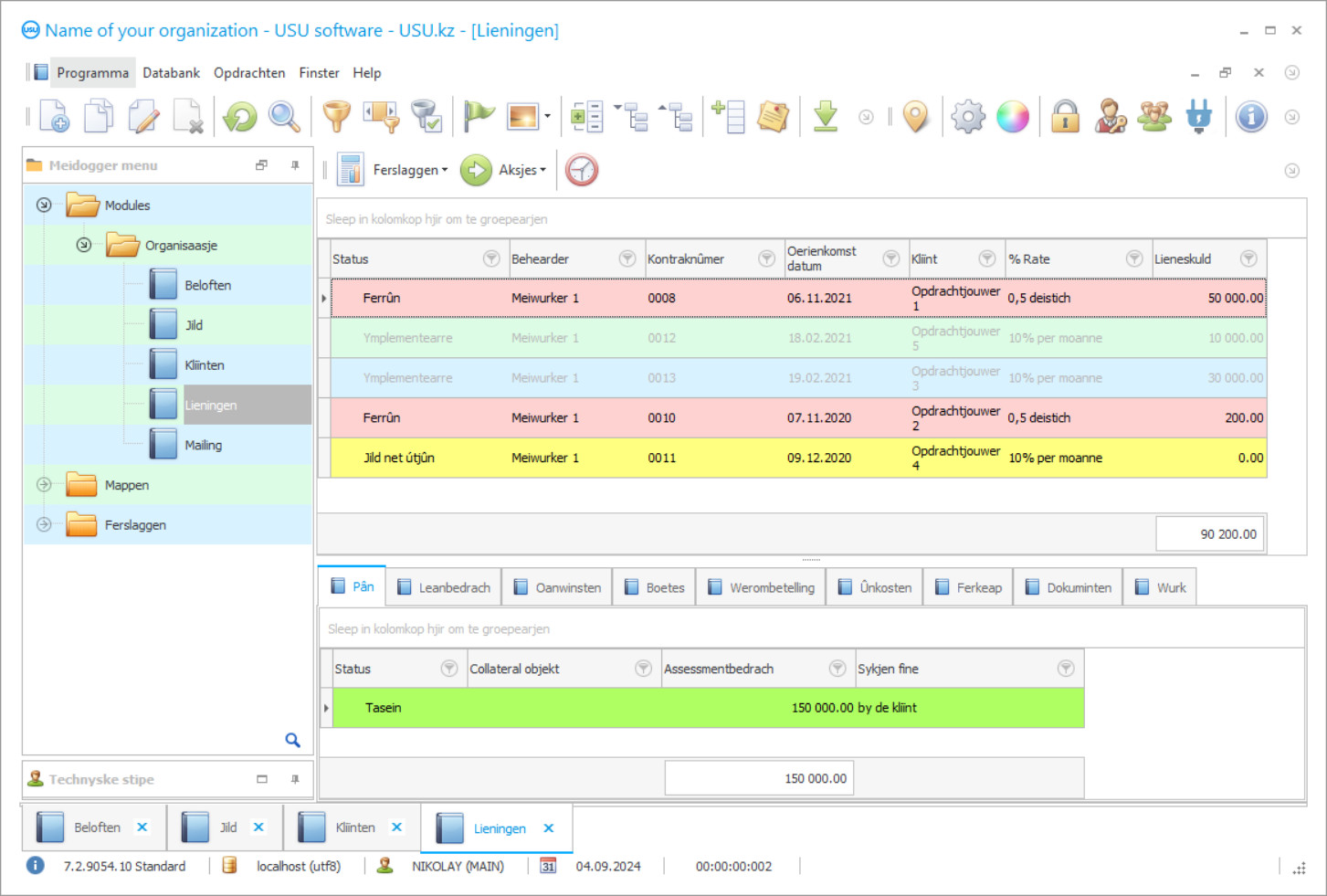This screenshot has height=896, width=1327.
Task: Open the blue information icon
Action: coord(1250,117)
